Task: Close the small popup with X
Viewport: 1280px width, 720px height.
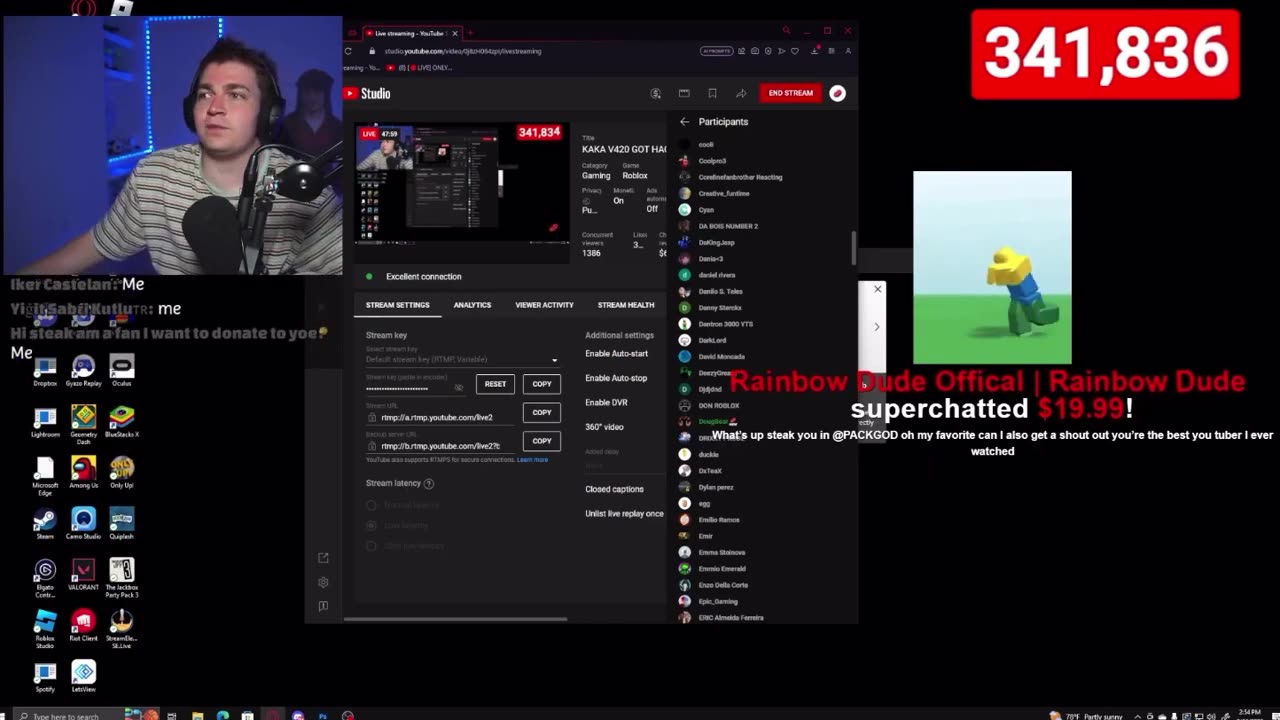Action: [878, 289]
